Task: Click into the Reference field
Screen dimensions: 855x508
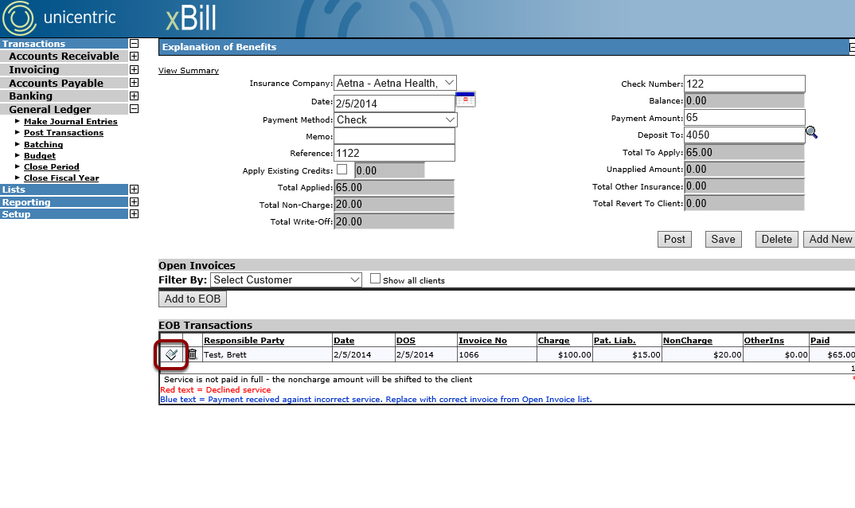Action: click(x=394, y=153)
